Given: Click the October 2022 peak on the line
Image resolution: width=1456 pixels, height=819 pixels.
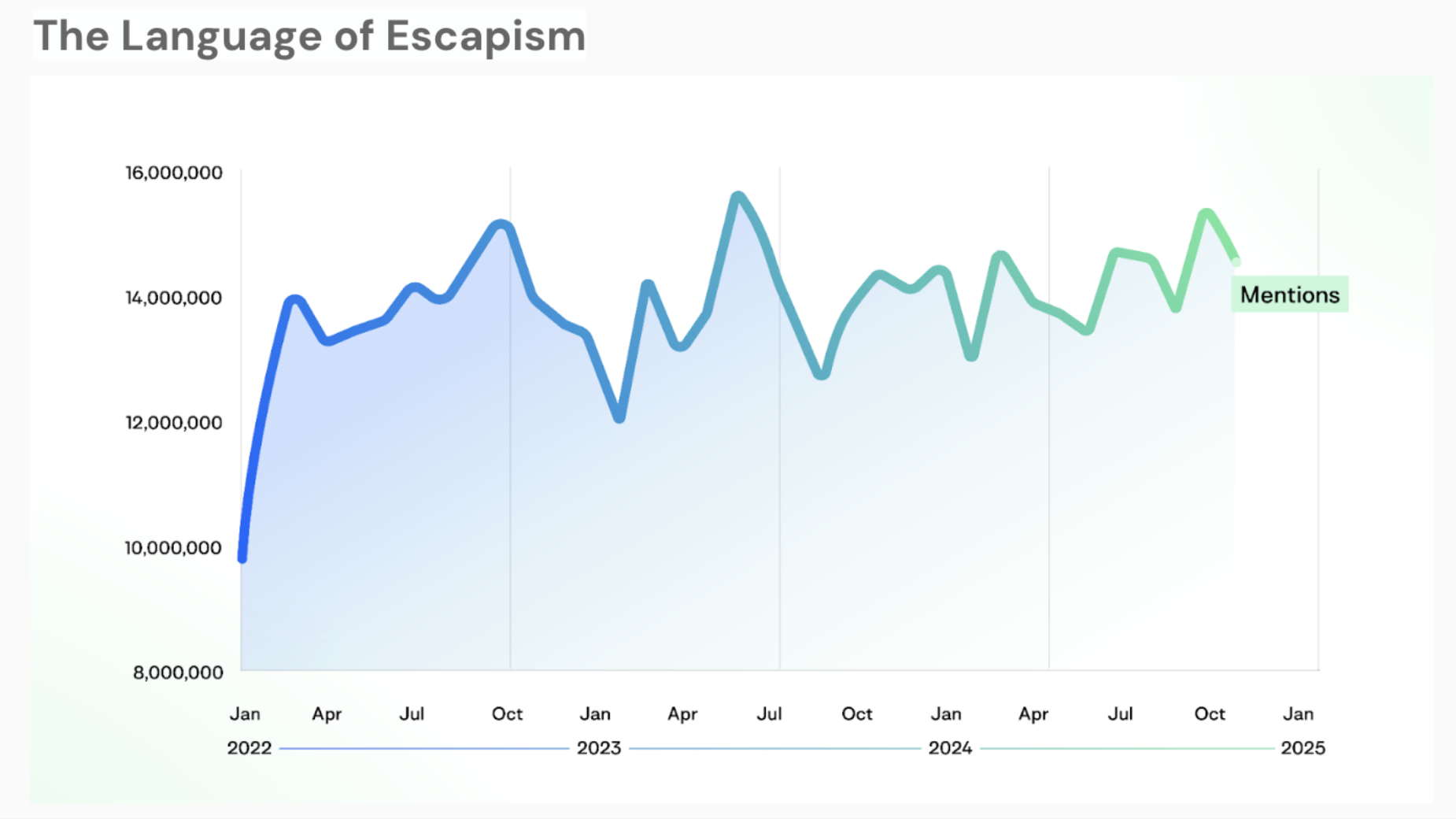Looking at the screenshot, I should 501,225.
